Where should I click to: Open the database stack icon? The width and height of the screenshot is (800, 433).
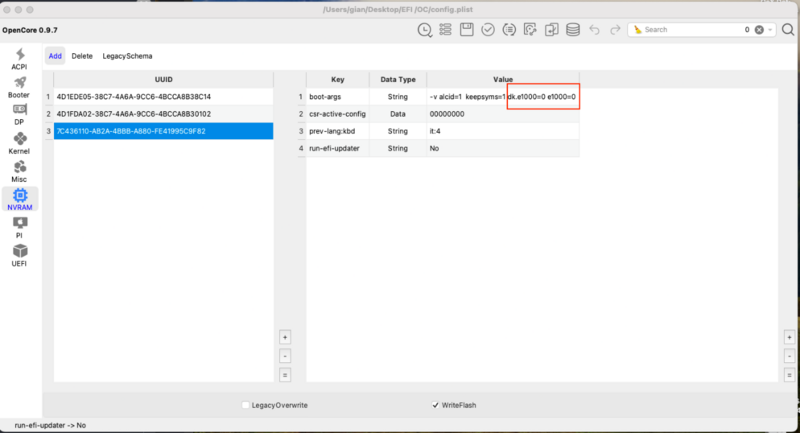(573, 30)
